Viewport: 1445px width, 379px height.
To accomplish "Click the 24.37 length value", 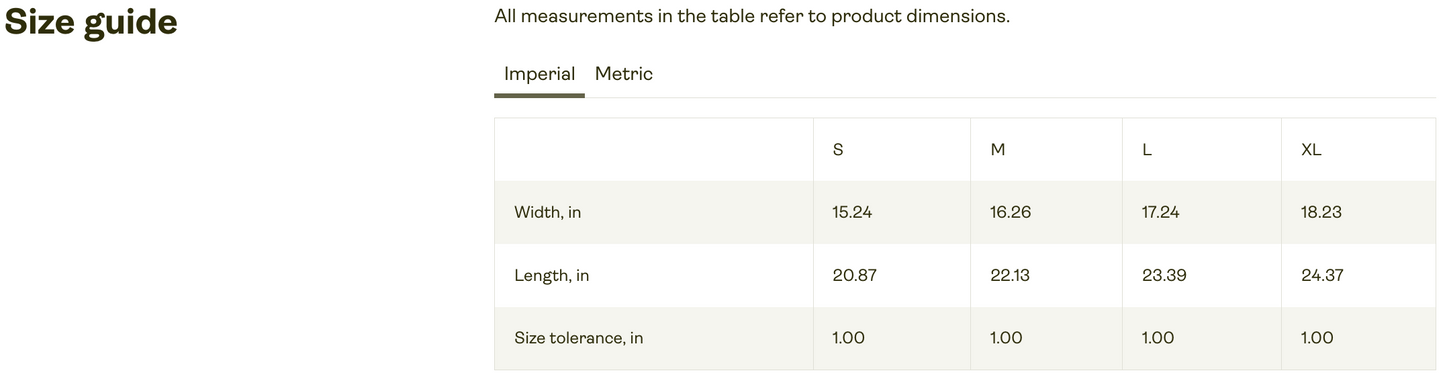I will point(1322,275).
